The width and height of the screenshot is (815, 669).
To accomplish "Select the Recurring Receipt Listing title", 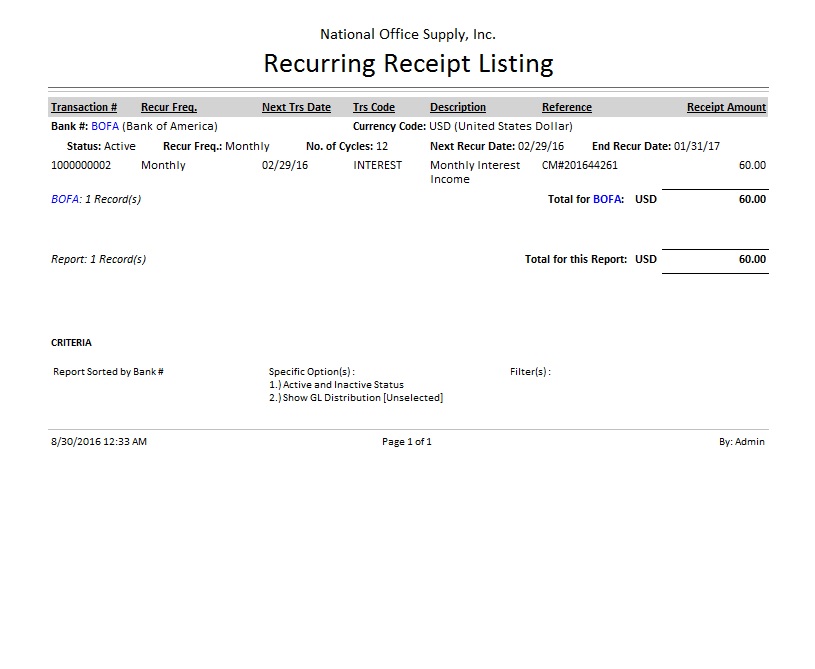I will click(x=408, y=64).
